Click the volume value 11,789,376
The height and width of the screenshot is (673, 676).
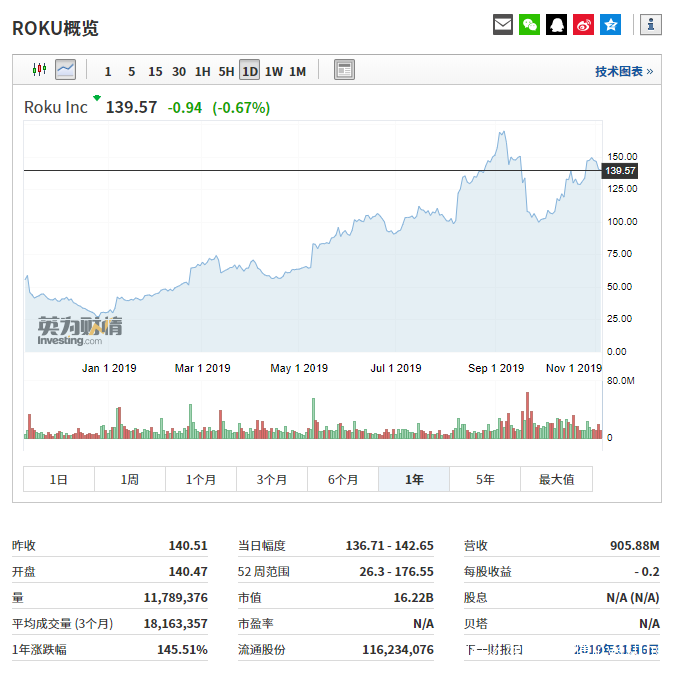(175, 598)
